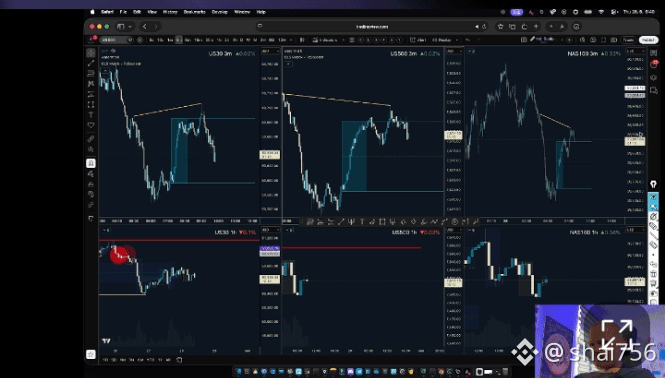Click the trash remove objects icon
The width and height of the screenshot is (665, 378).
point(91,218)
